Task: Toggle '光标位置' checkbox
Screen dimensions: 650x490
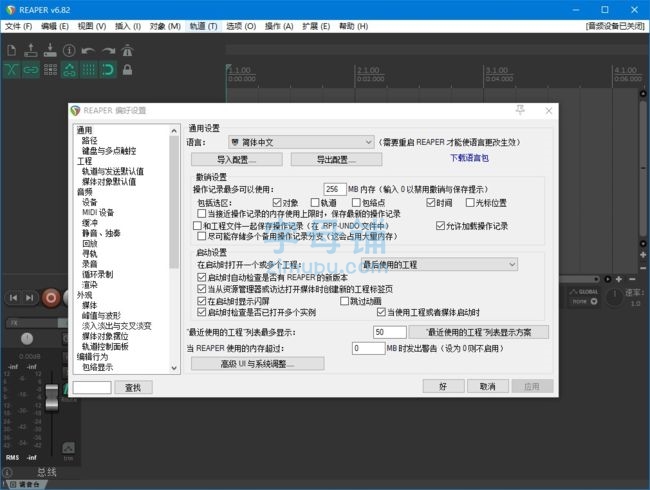Action: pos(470,202)
